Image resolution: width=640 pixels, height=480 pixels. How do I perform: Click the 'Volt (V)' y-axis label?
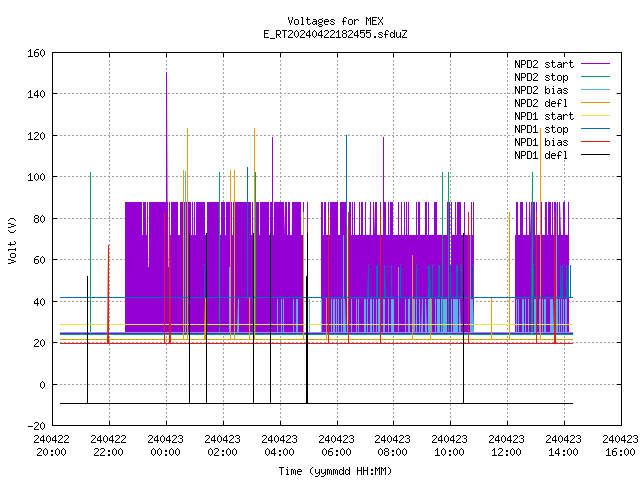coord(12,240)
